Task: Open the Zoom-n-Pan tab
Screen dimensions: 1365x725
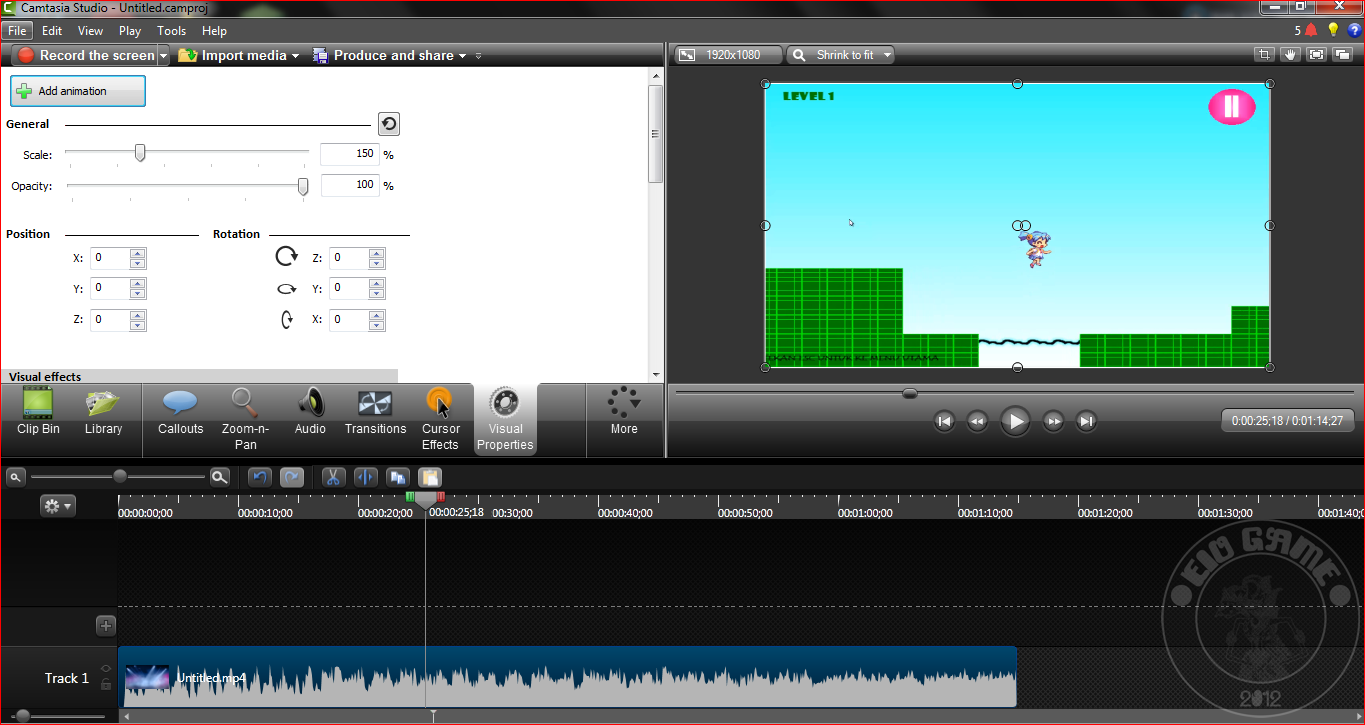Action: click(x=245, y=419)
